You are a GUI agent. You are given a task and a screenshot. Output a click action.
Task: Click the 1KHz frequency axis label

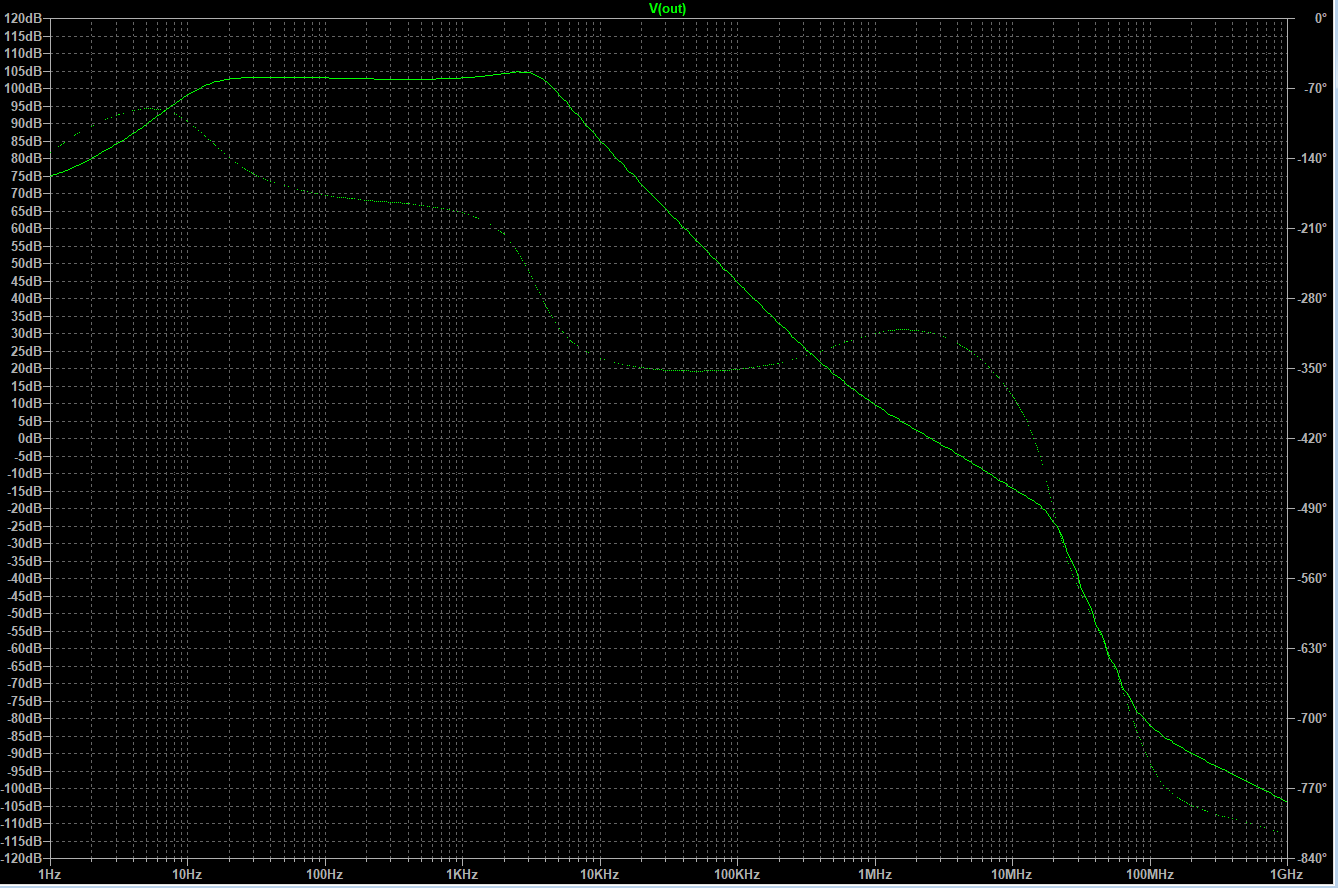462,875
